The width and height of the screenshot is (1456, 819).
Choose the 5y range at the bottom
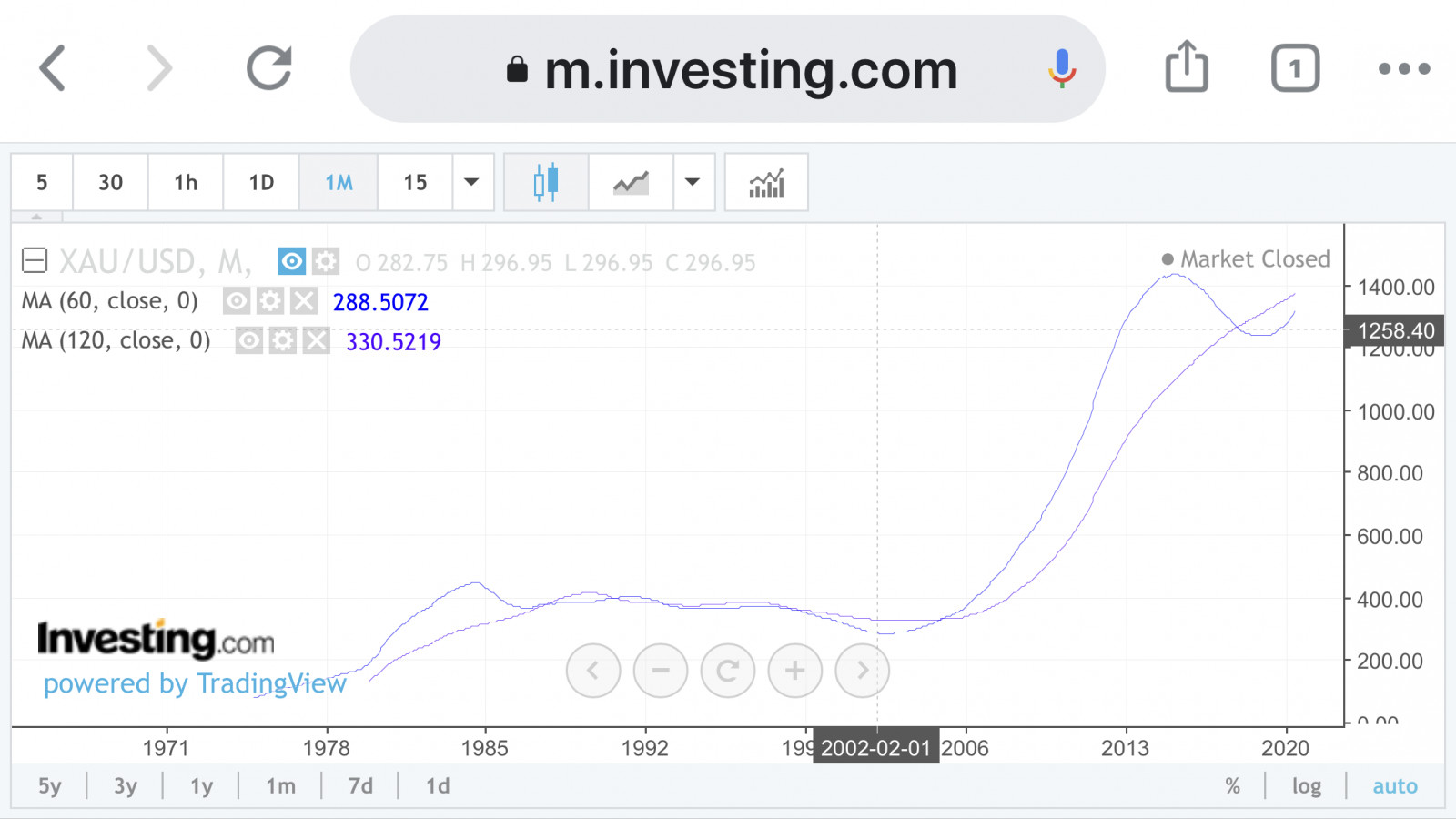point(50,786)
